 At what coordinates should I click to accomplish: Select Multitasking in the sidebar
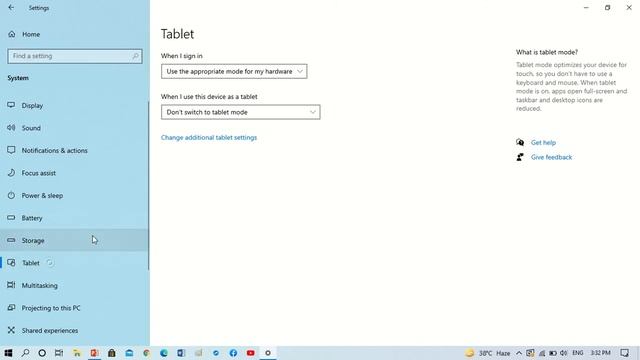[x=74, y=285]
